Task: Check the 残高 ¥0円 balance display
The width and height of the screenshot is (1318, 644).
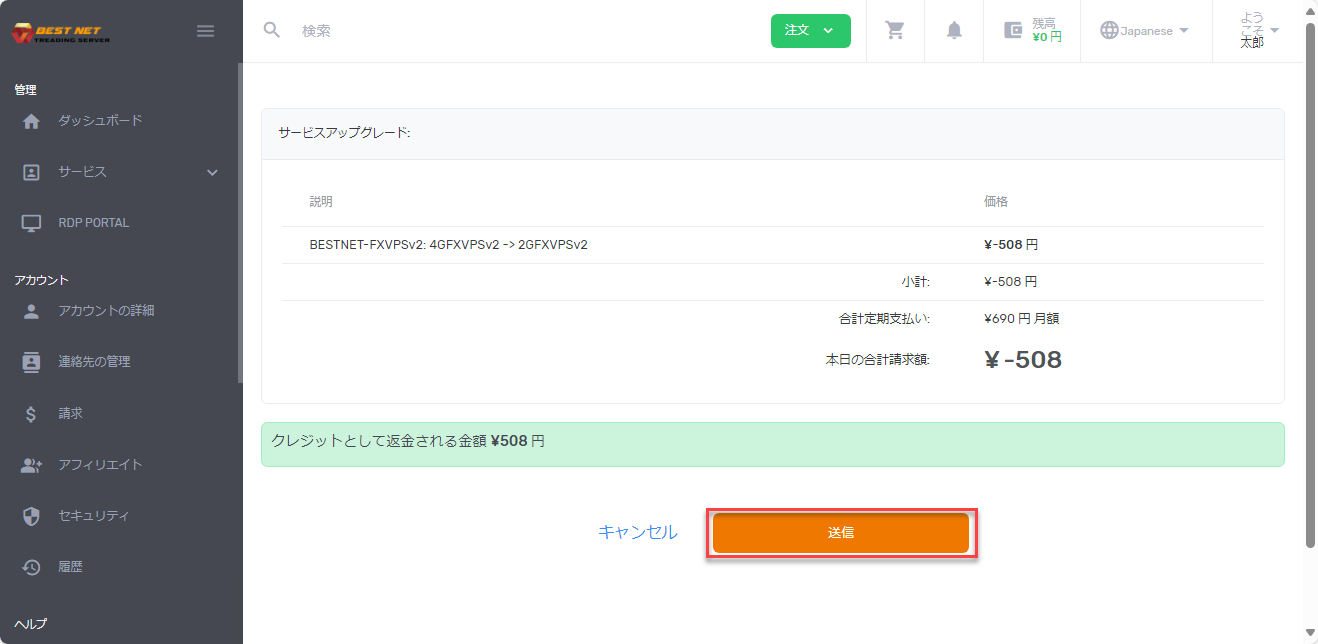Action: [x=1032, y=31]
